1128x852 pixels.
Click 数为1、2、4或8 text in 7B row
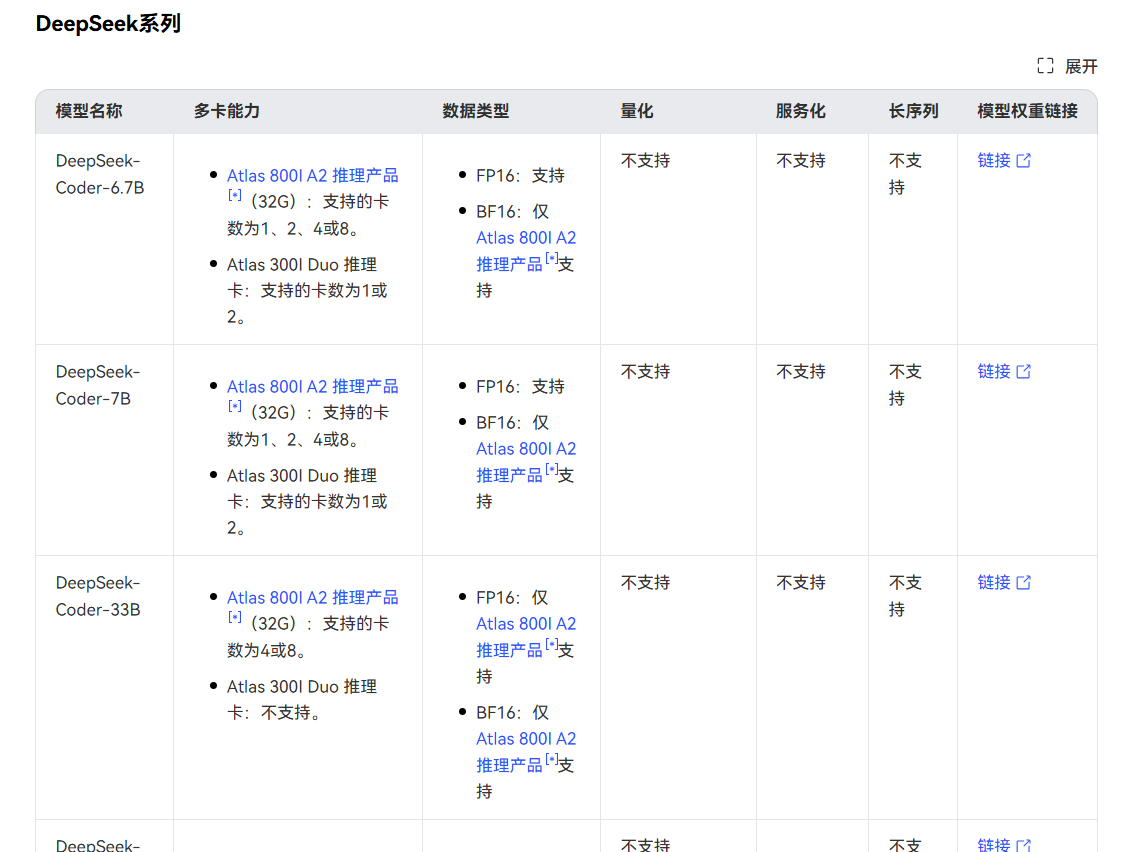coord(293,440)
